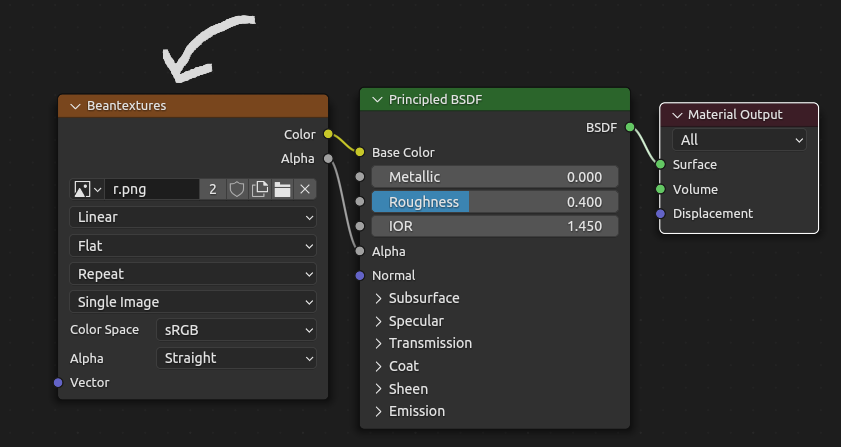Image resolution: width=841 pixels, height=447 pixels.
Task: Unlink r.png image with X icon
Action: click(x=305, y=189)
